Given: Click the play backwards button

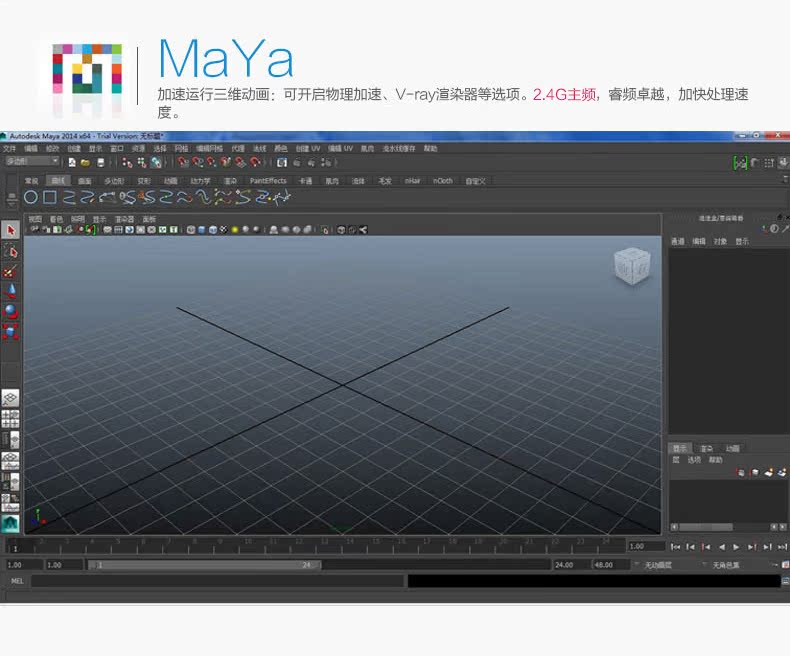Looking at the screenshot, I should click(722, 547).
